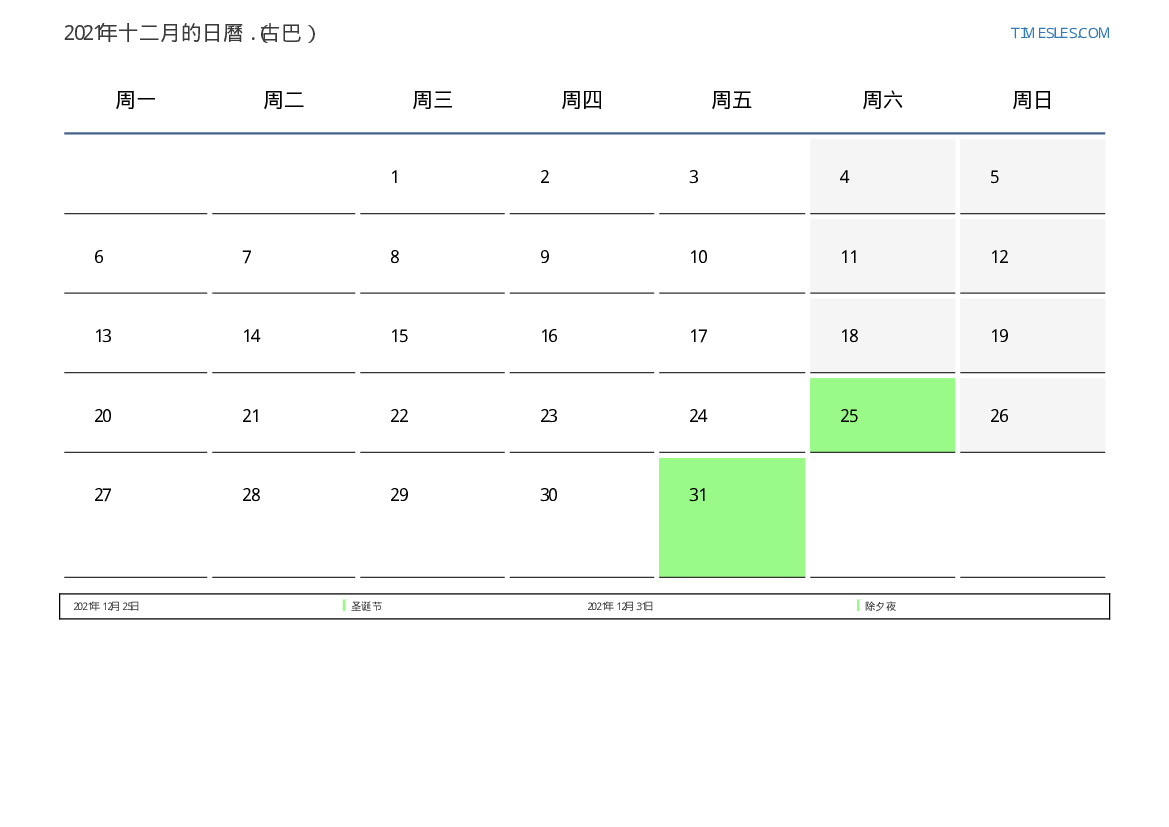Click the 周二 column header
The width and height of the screenshot is (1169, 827).
point(284,100)
